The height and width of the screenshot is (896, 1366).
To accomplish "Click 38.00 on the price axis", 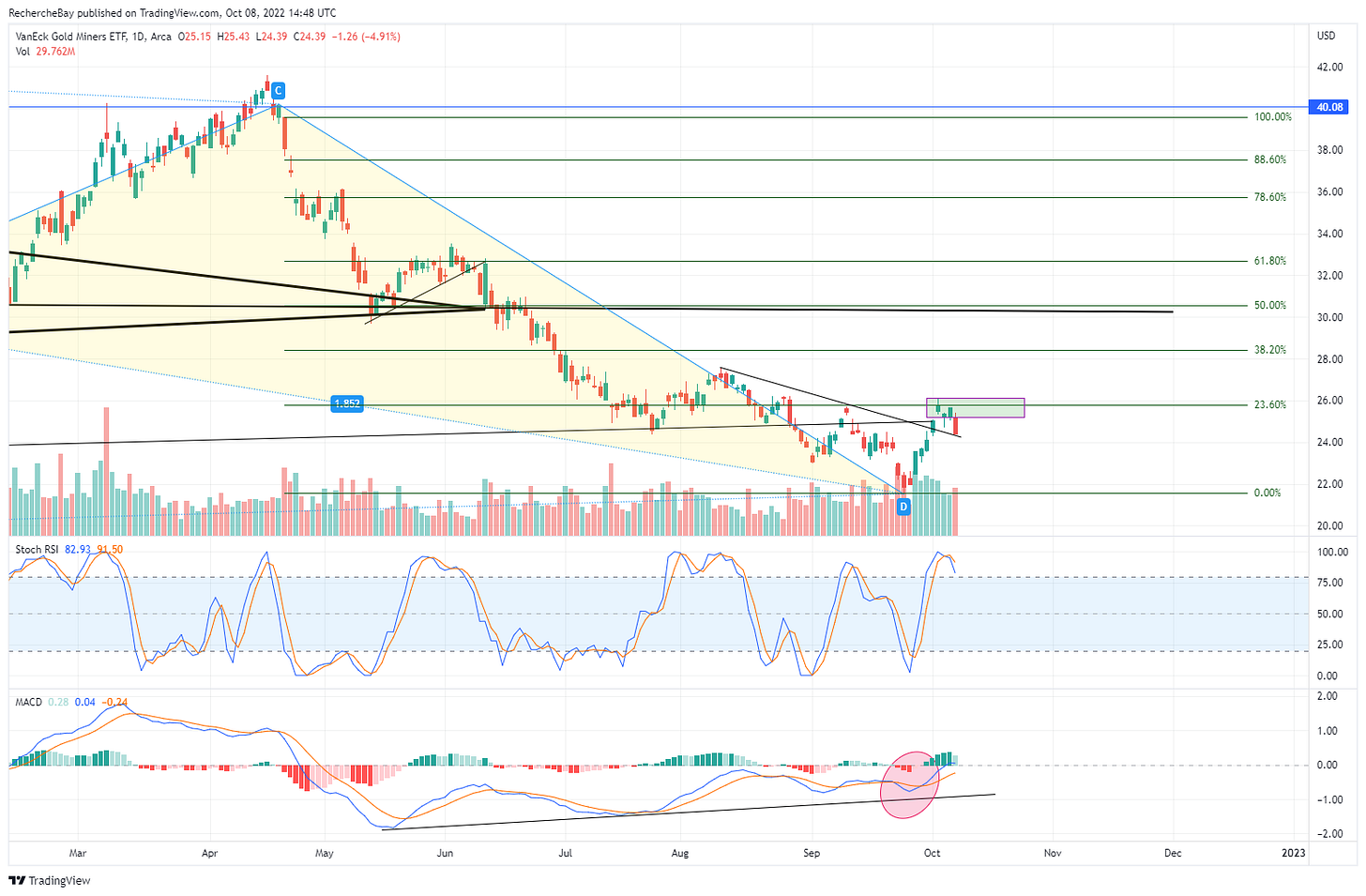I will (x=1329, y=150).
